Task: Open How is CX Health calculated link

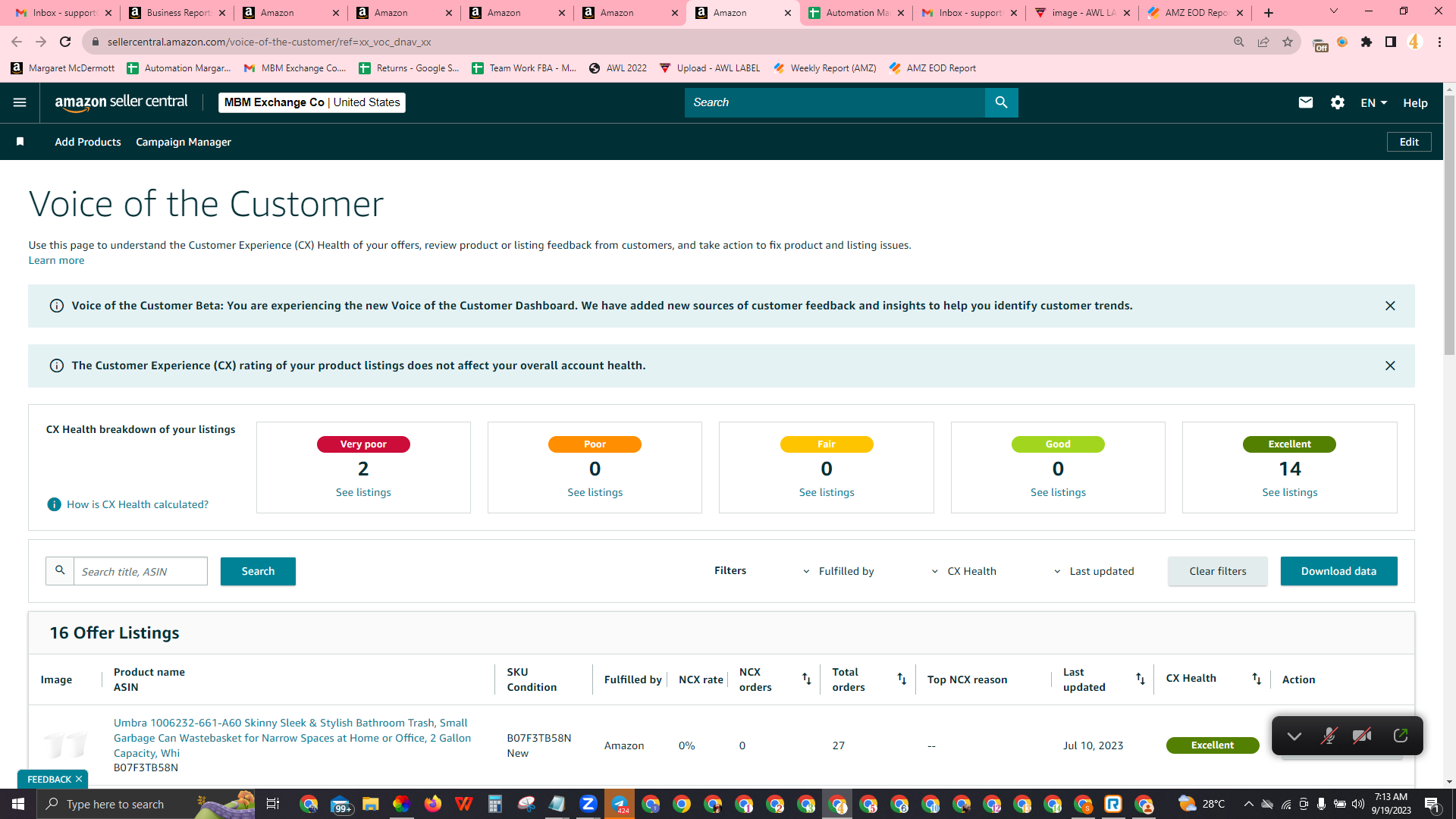Action: (x=137, y=504)
